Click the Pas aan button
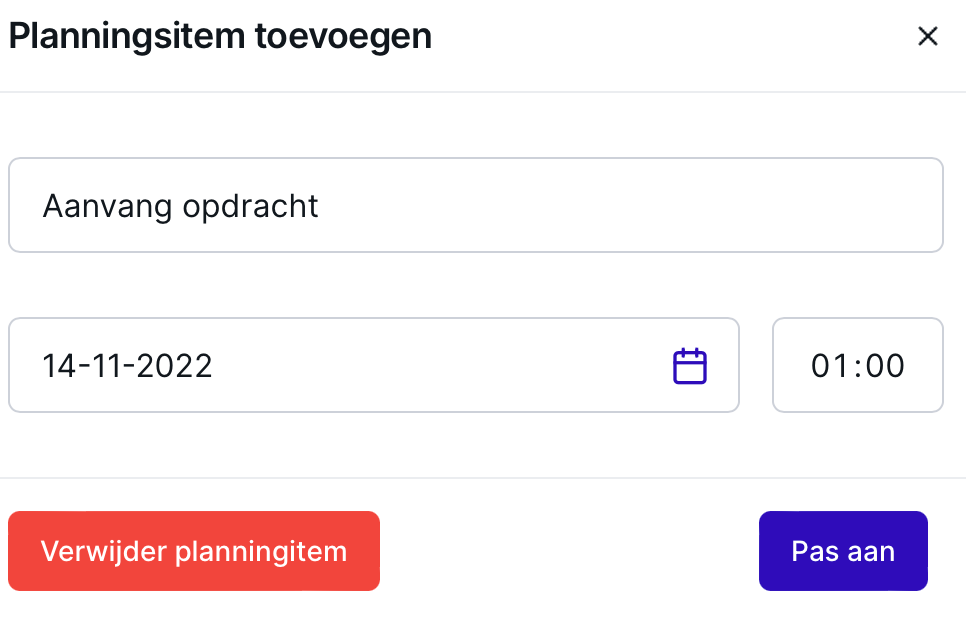 point(843,551)
